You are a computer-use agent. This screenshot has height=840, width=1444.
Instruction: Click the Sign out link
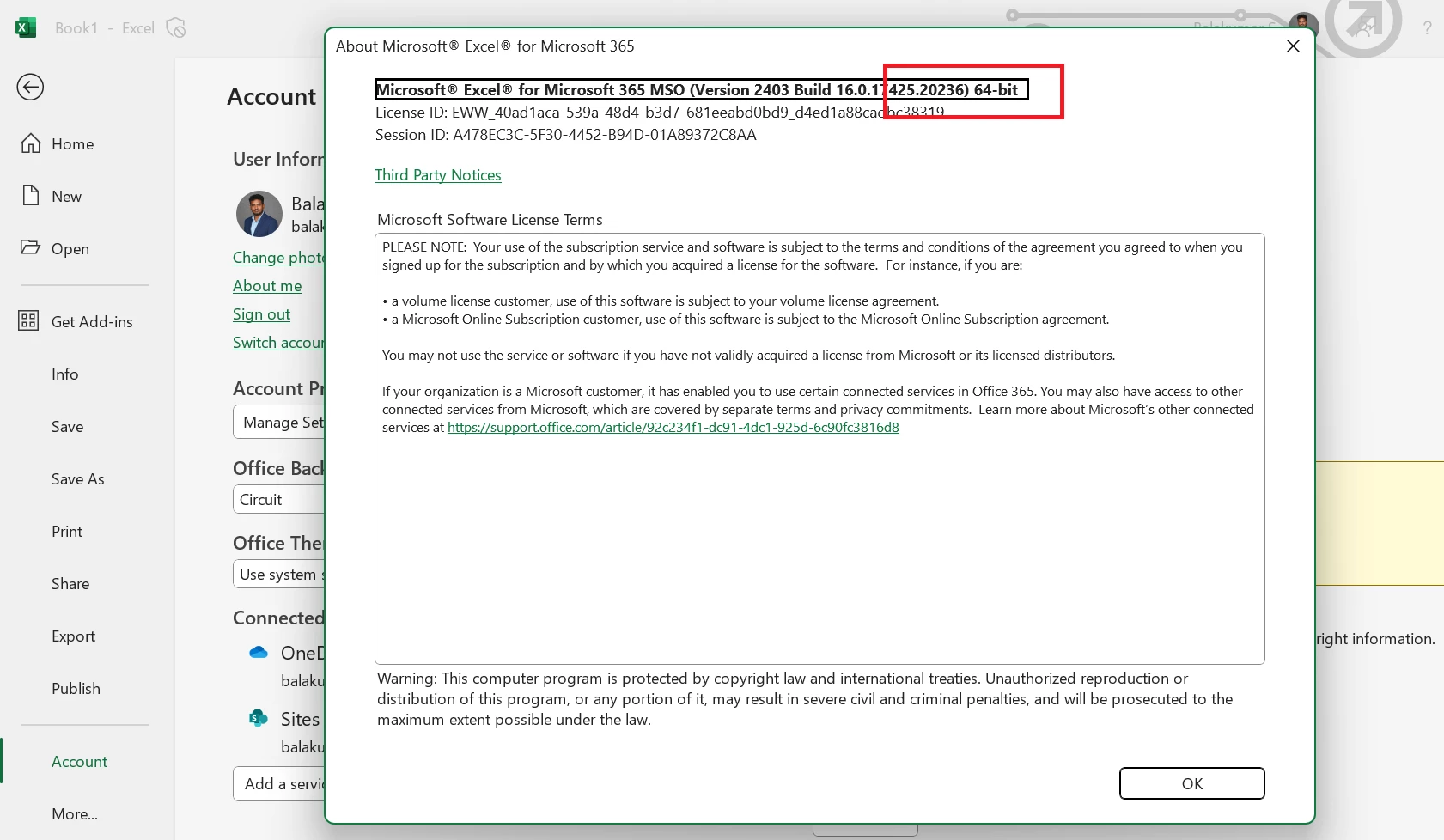pos(261,314)
